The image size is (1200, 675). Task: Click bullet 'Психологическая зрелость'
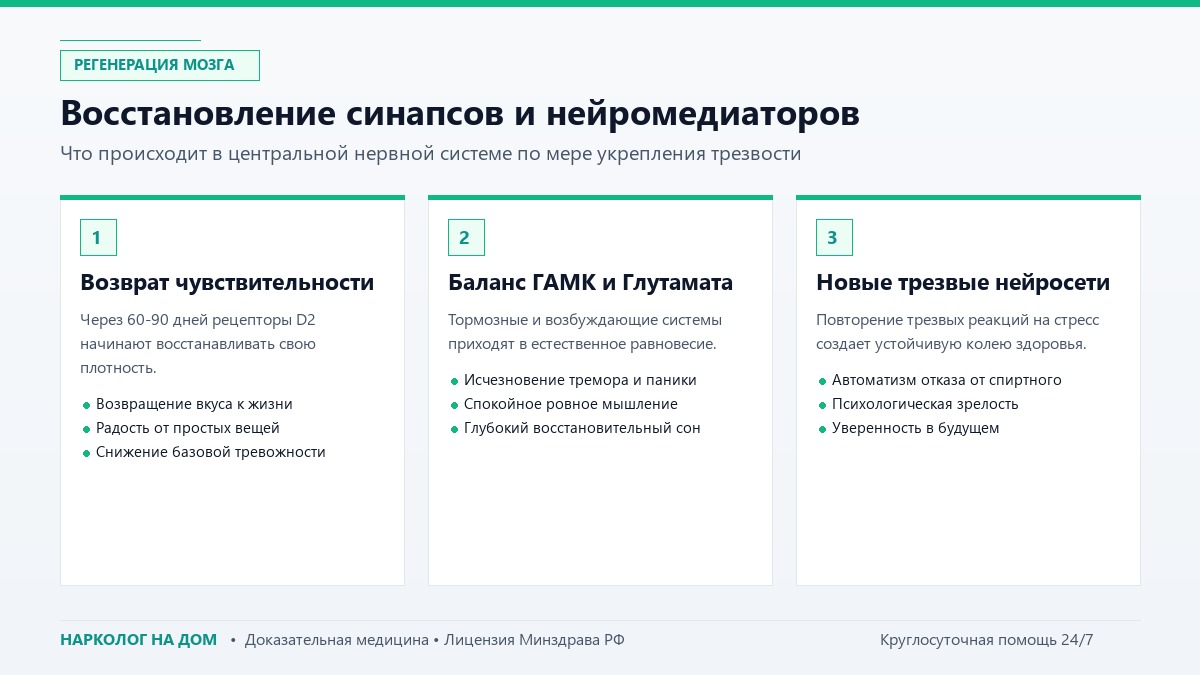click(925, 404)
